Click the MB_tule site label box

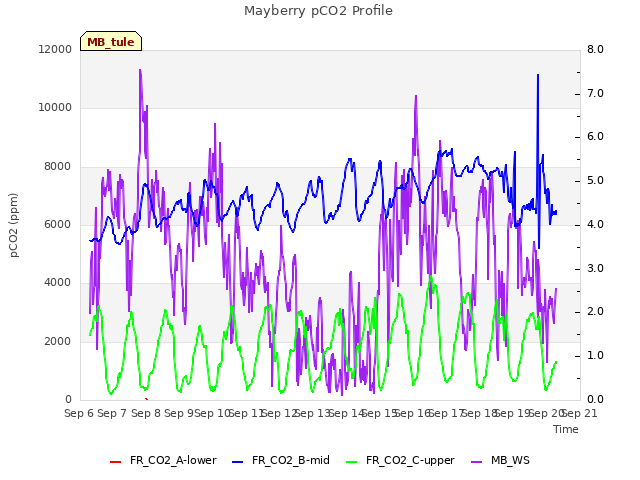pyautogui.click(x=111, y=41)
